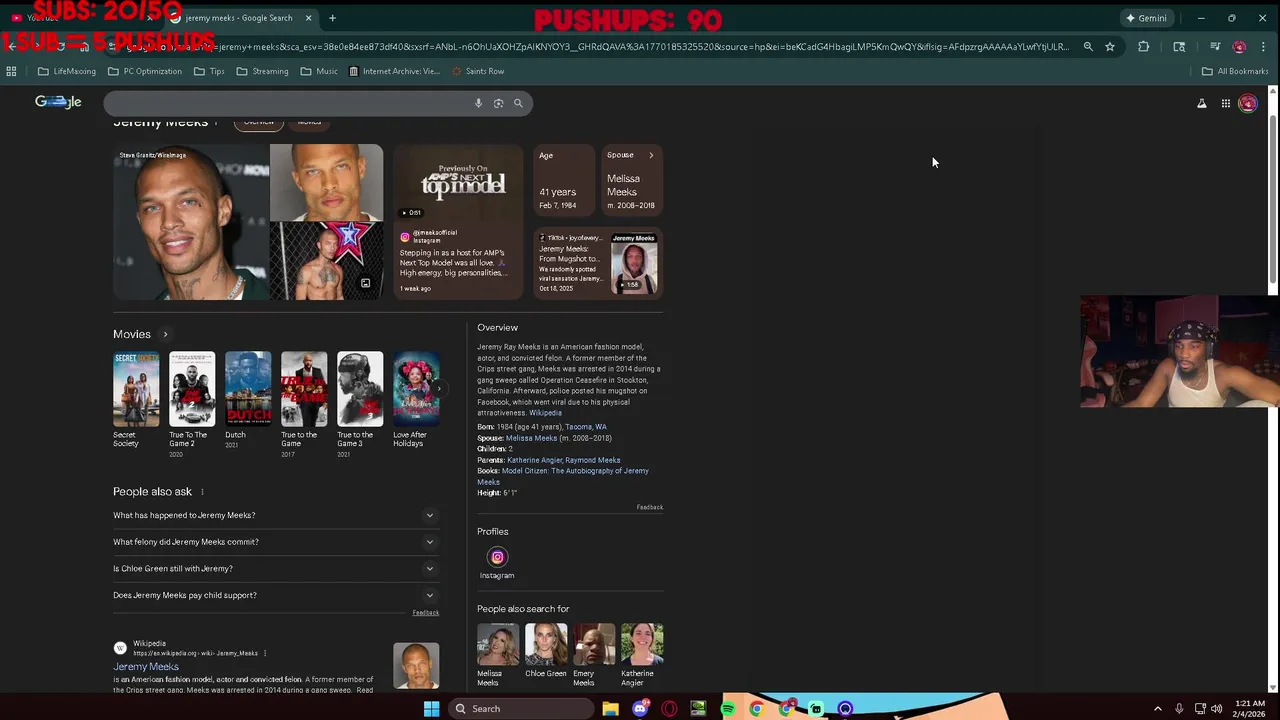Image resolution: width=1280 pixels, height=720 pixels.
Task: Open the Dutch movie poster
Action: [248, 388]
